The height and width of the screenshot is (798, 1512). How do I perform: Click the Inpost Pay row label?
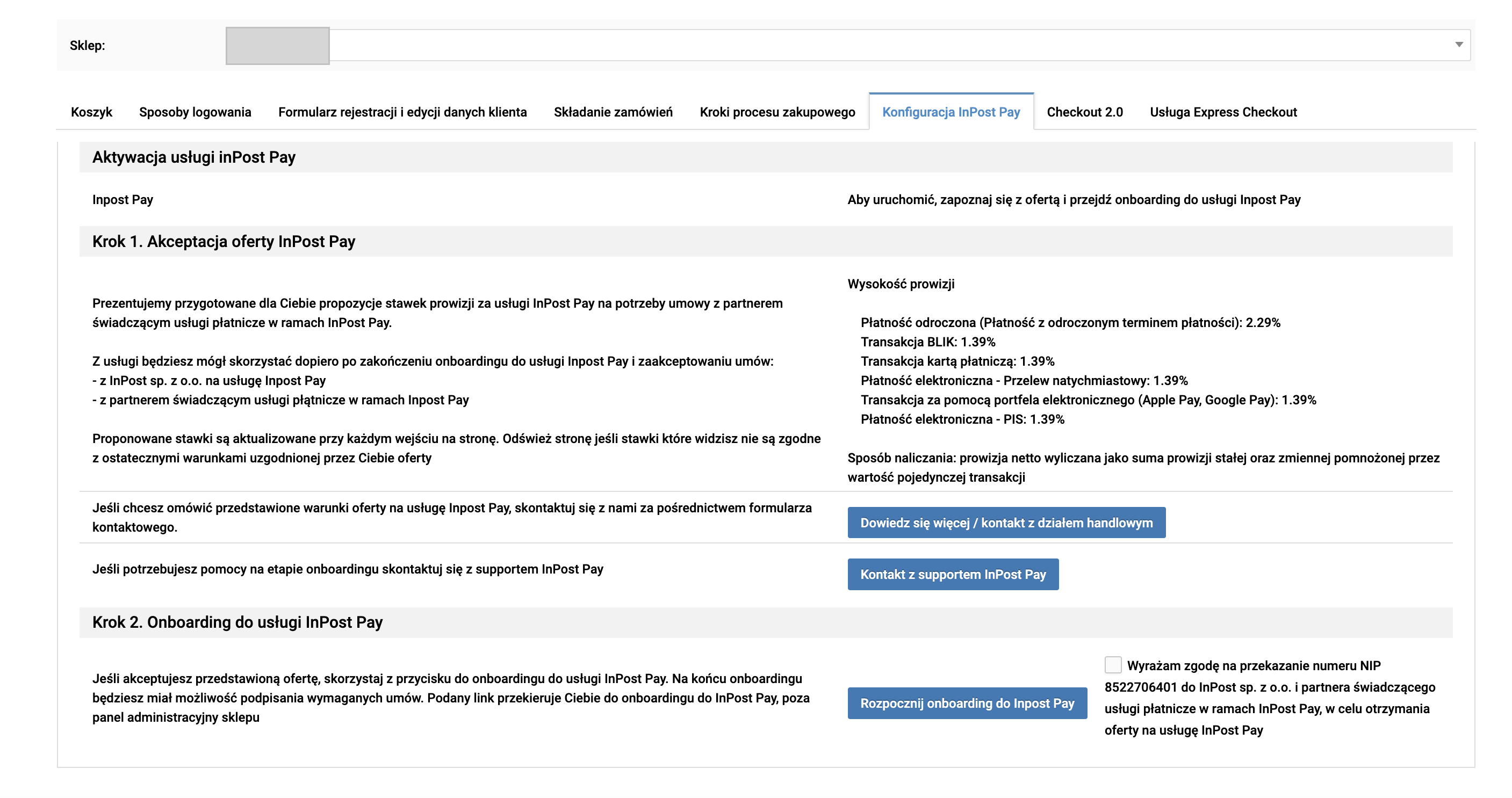pos(123,200)
